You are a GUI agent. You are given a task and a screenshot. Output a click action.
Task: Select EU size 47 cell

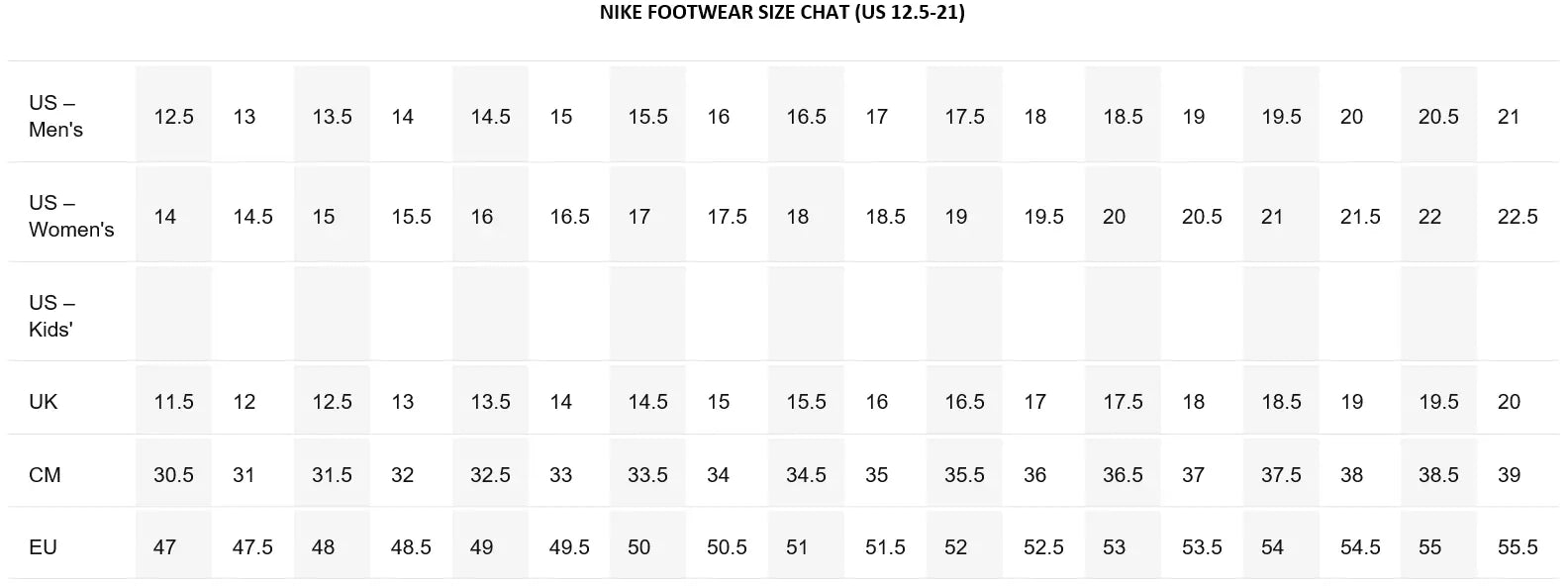click(173, 547)
